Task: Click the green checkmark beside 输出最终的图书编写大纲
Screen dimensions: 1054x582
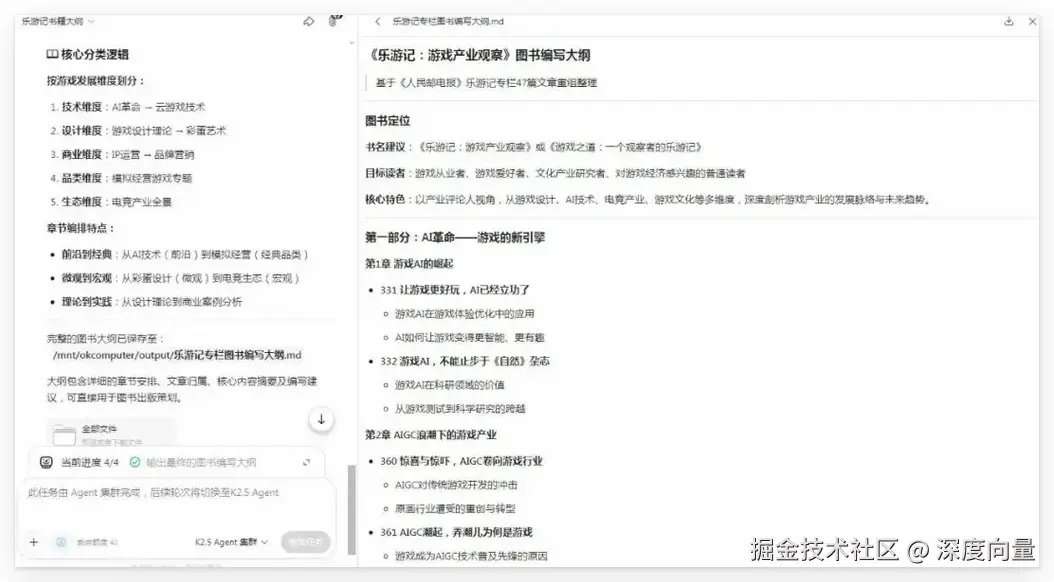Action: [x=135, y=462]
